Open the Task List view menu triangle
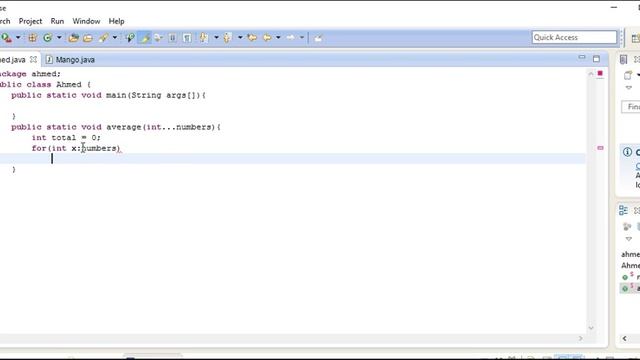640x360 pixels. tap(629, 88)
